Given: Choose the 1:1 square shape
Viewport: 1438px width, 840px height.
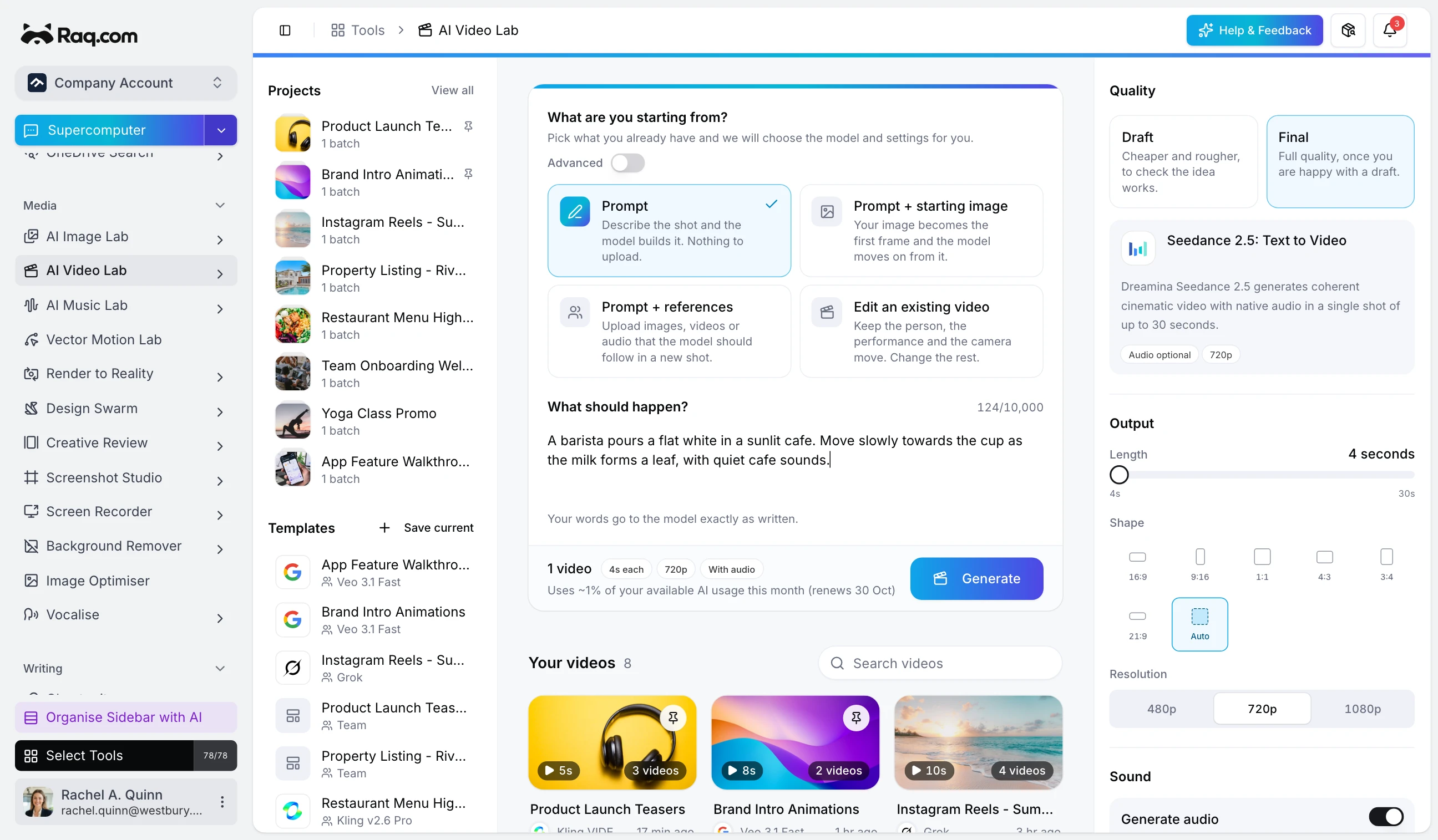Looking at the screenshot, I should tap(1262, 564).
